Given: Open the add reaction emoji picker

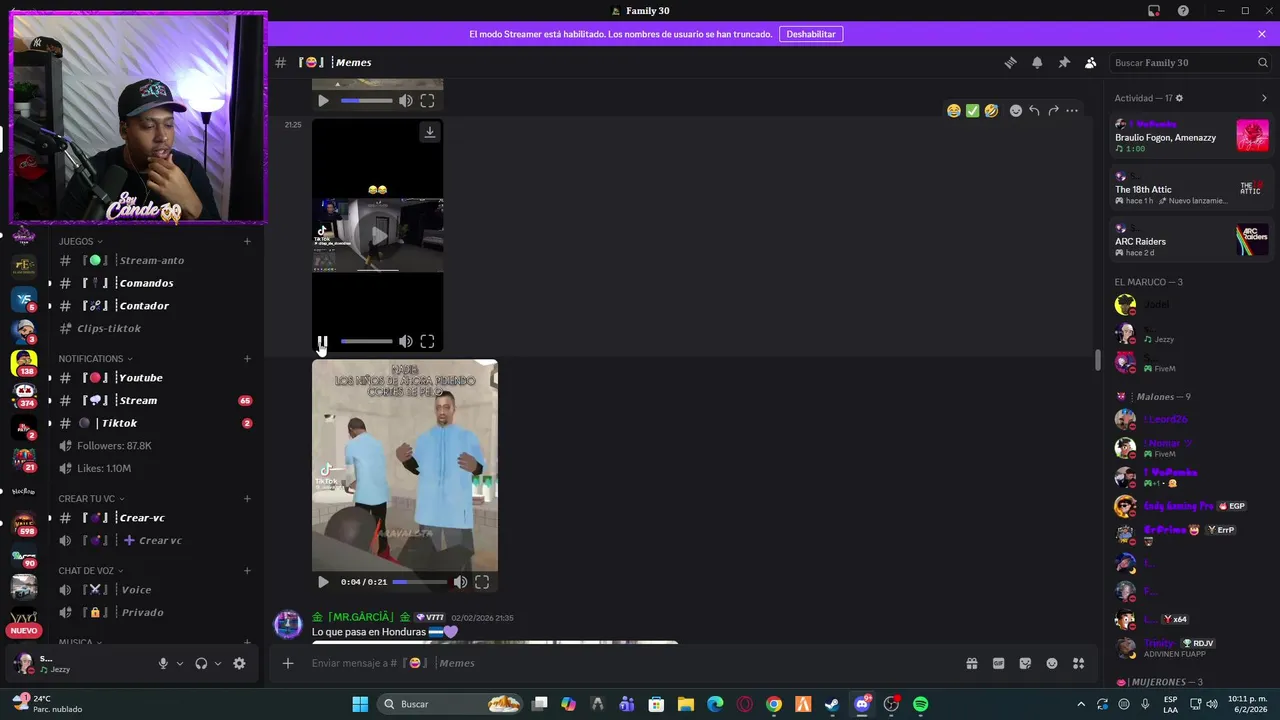Looking at the screenshot, I should click(x=1016, y=111).
